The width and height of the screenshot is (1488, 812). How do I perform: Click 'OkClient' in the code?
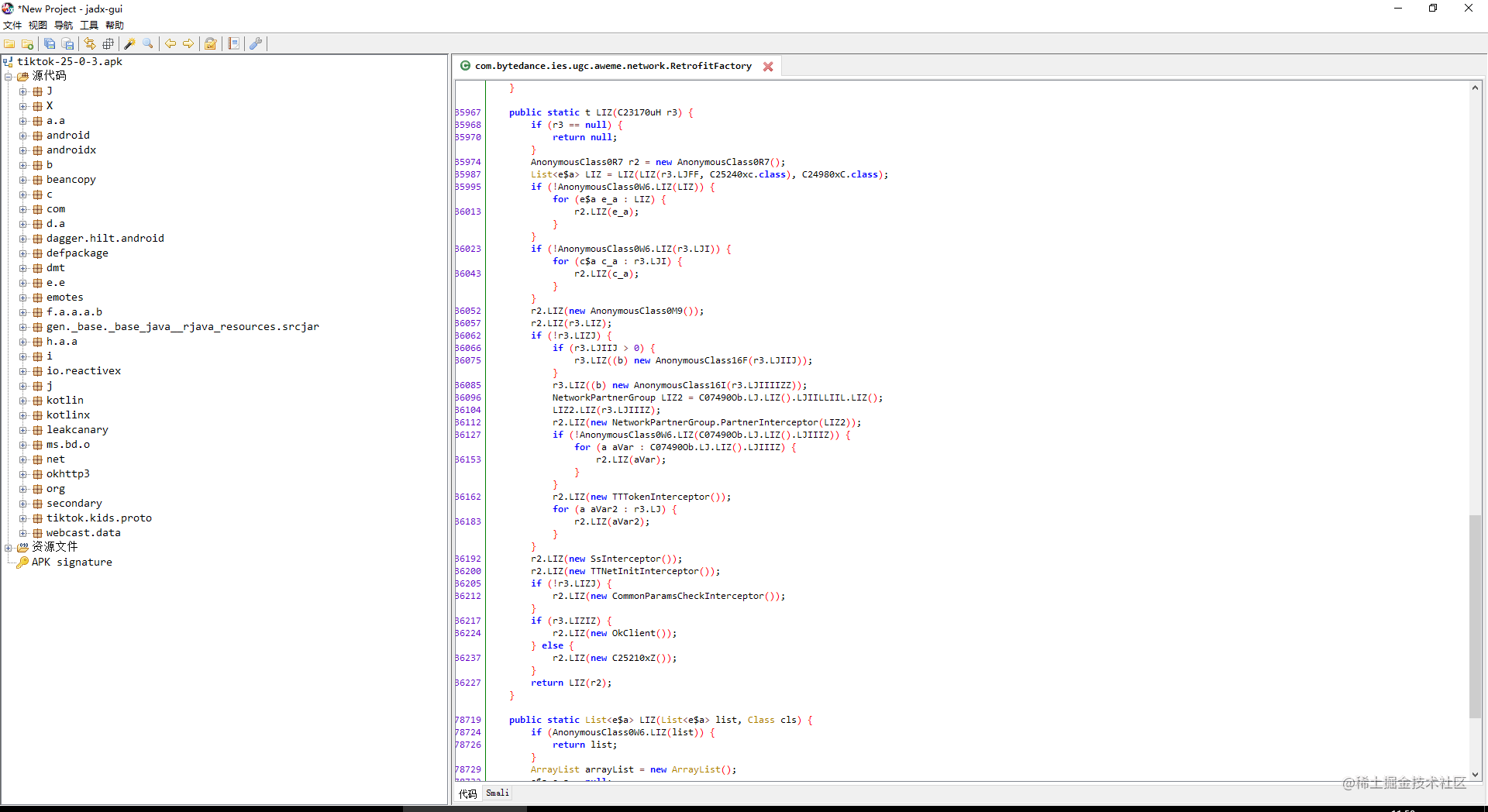click(x=634, y=634)
